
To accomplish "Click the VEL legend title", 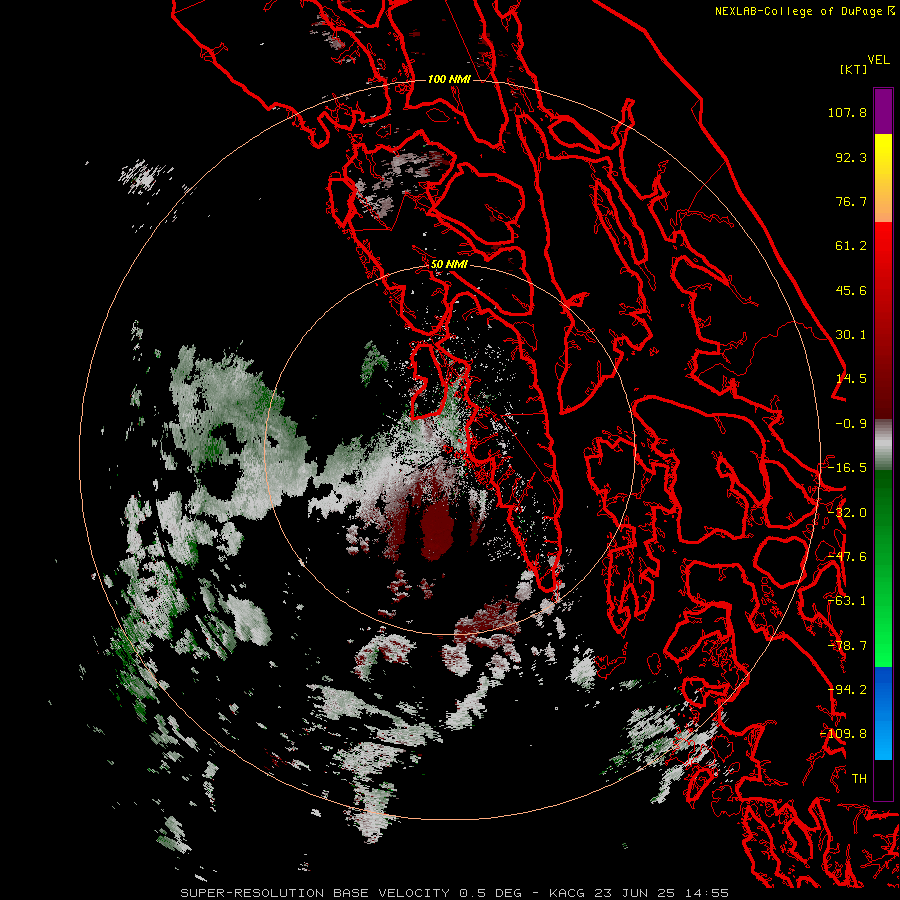I will click(x=878, y=60).
